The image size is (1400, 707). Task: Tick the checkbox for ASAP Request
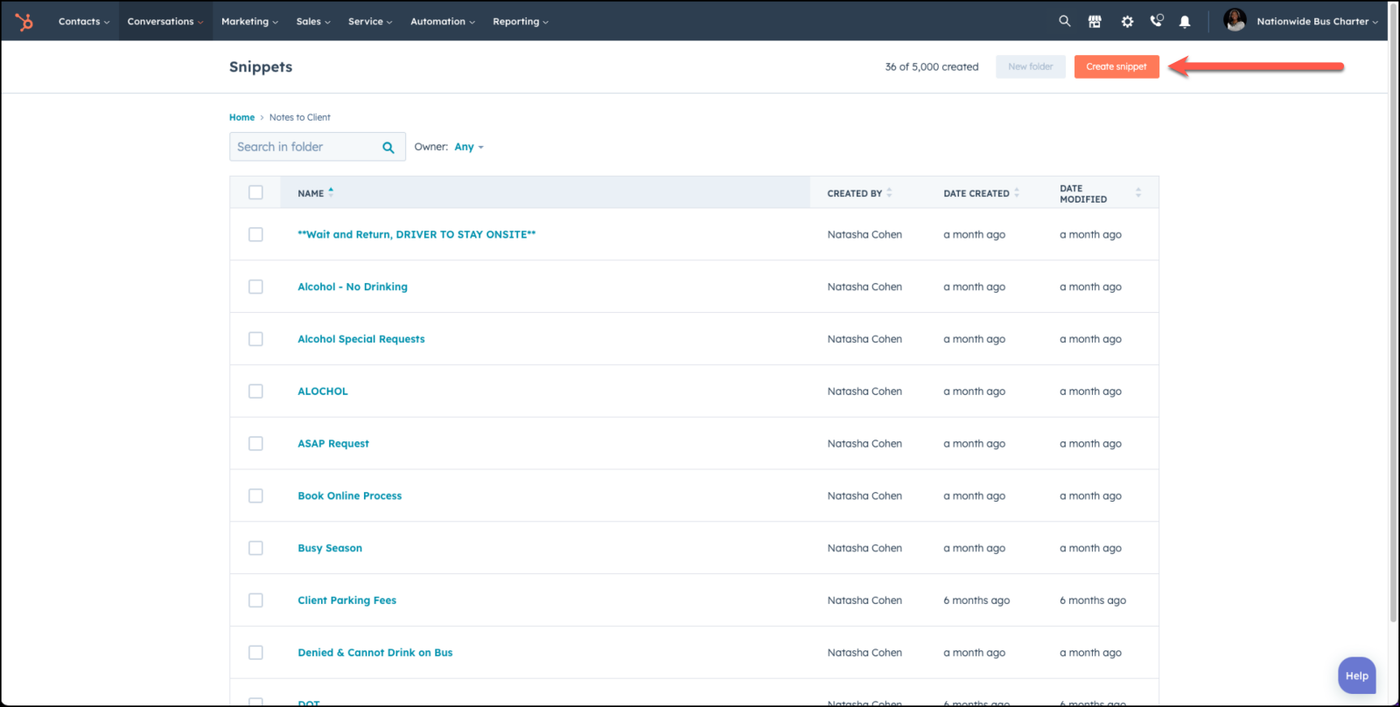pyautogui.click(x=256, y=443)
